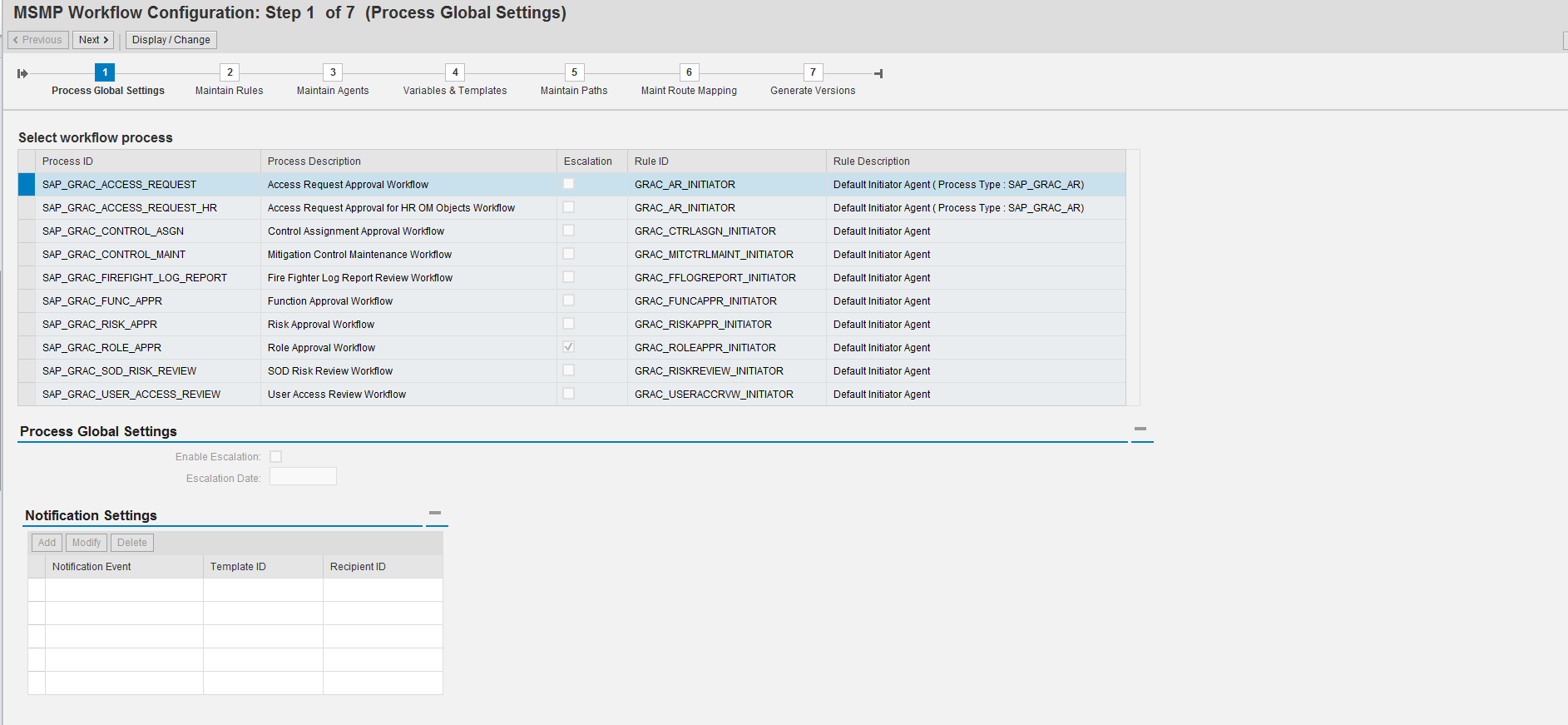Toggle escalation checkbox for SAP_GRAC_FIREFIGHT_LOG_REPORT
The image size is (1568, 725).
click(x=569, y=277)
